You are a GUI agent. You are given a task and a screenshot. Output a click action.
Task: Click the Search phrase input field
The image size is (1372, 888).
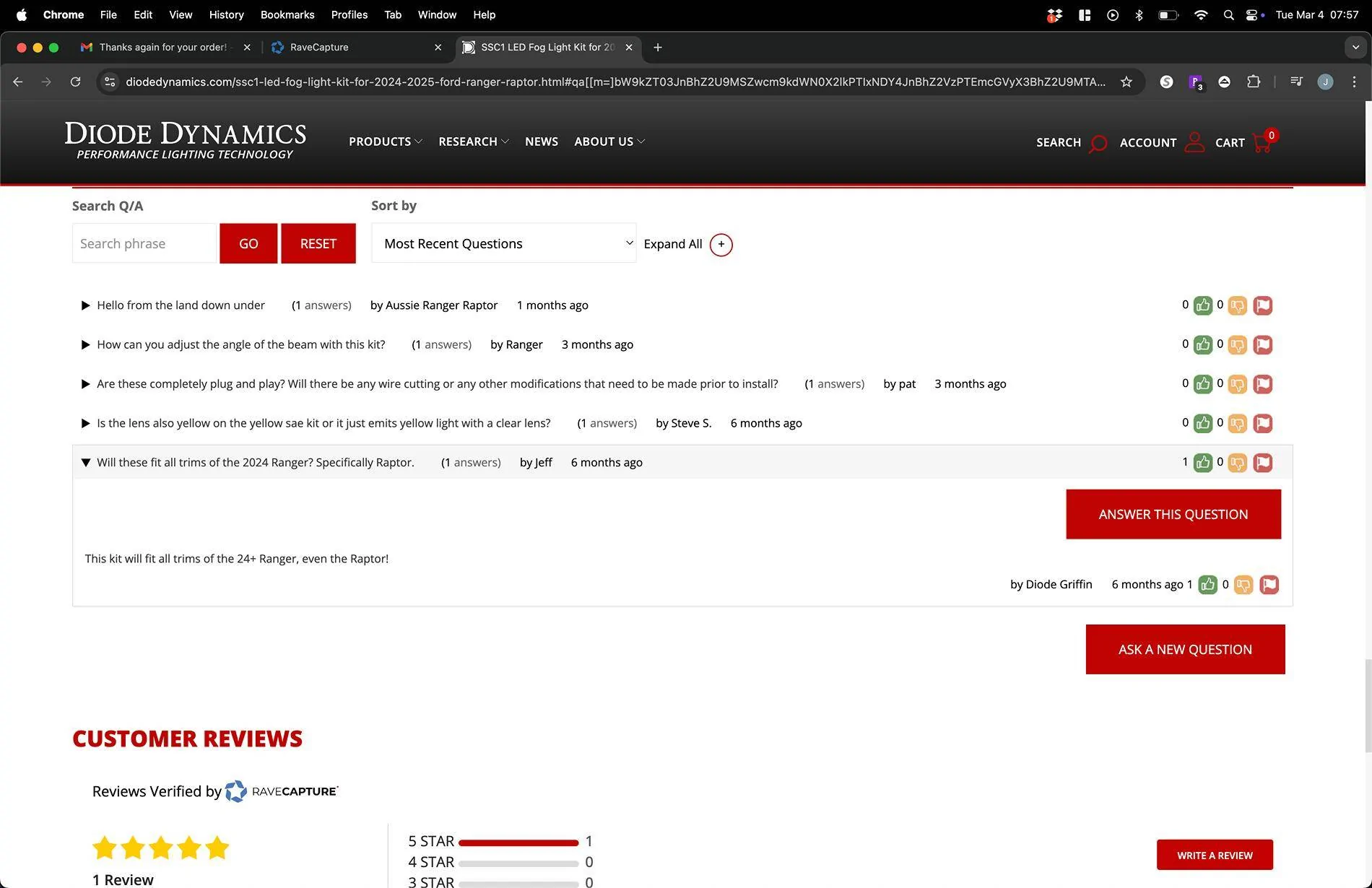pos(144,243)
